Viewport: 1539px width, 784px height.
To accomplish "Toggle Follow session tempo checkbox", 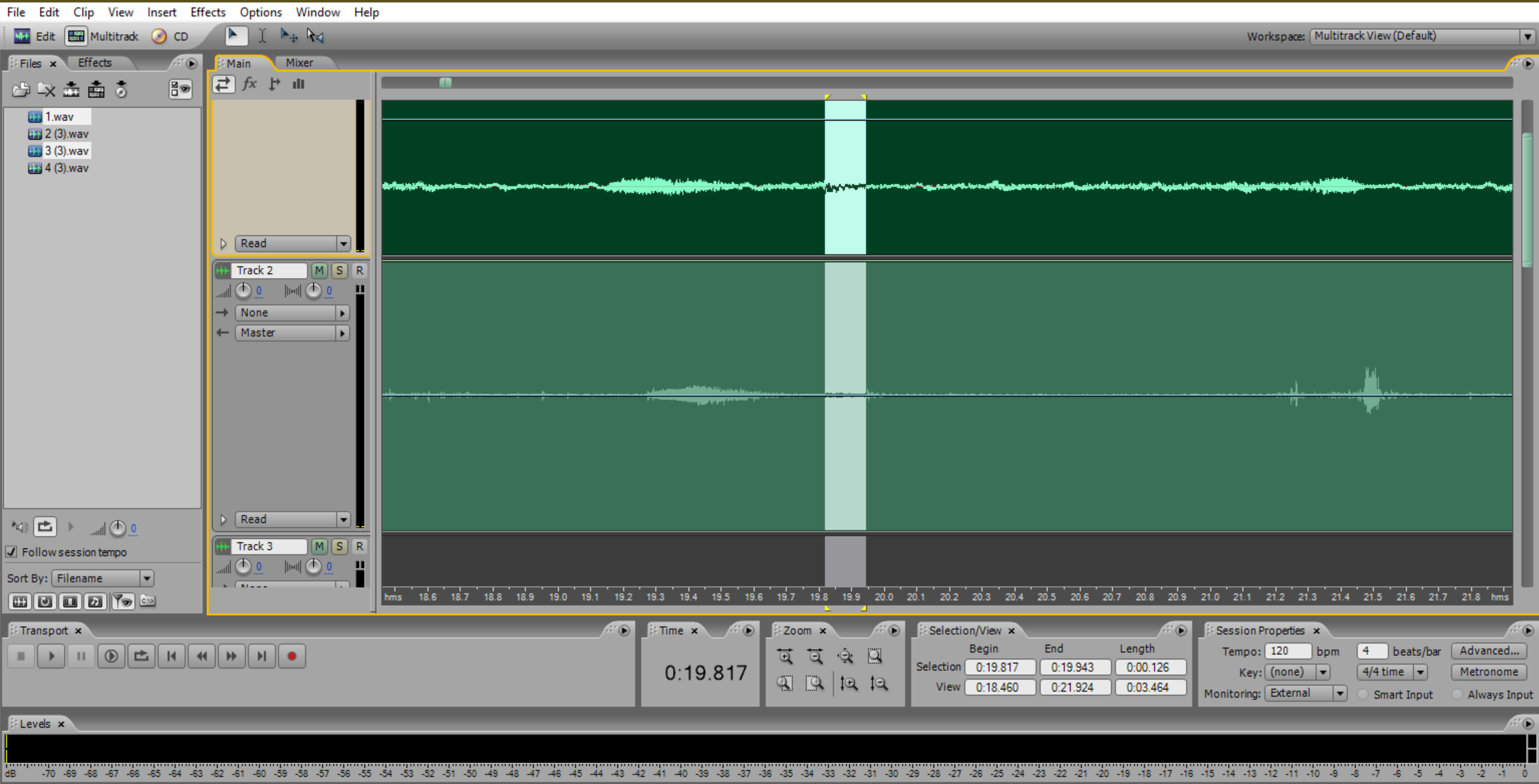I will [11, 552].
